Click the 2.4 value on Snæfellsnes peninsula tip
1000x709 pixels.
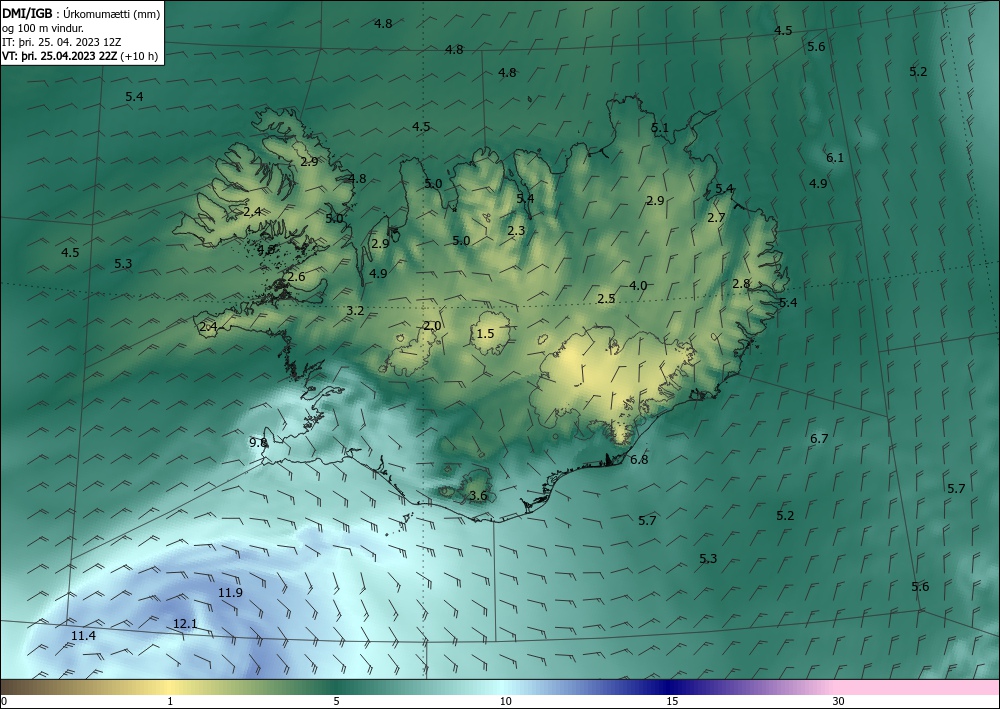[x=209, y=327]
